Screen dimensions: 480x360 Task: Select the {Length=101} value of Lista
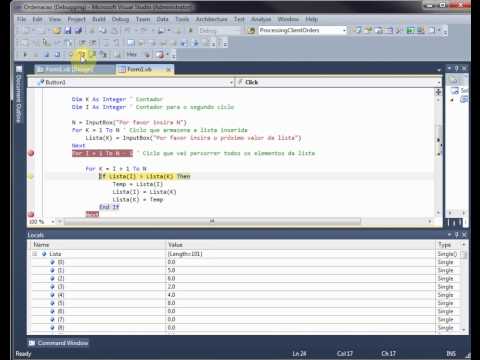[x=185, y=254]
